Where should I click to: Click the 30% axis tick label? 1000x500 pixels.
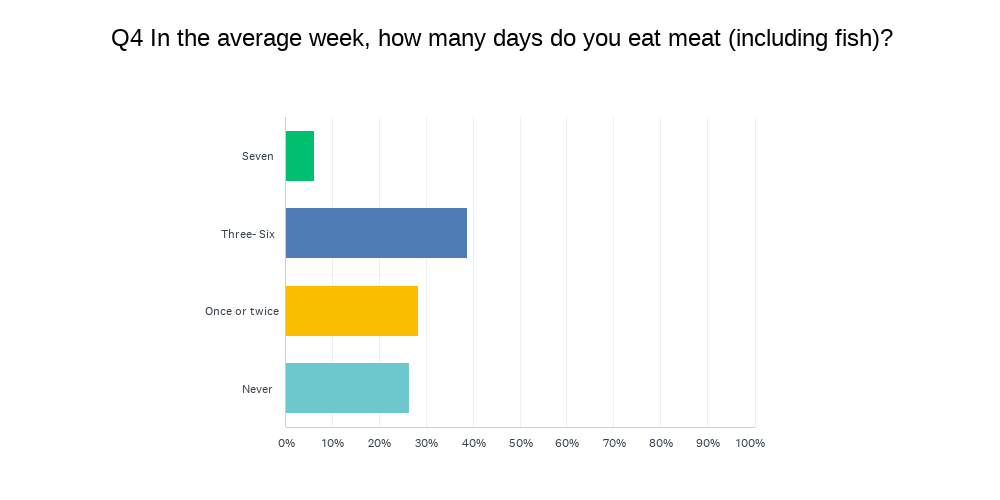[426, 443]
